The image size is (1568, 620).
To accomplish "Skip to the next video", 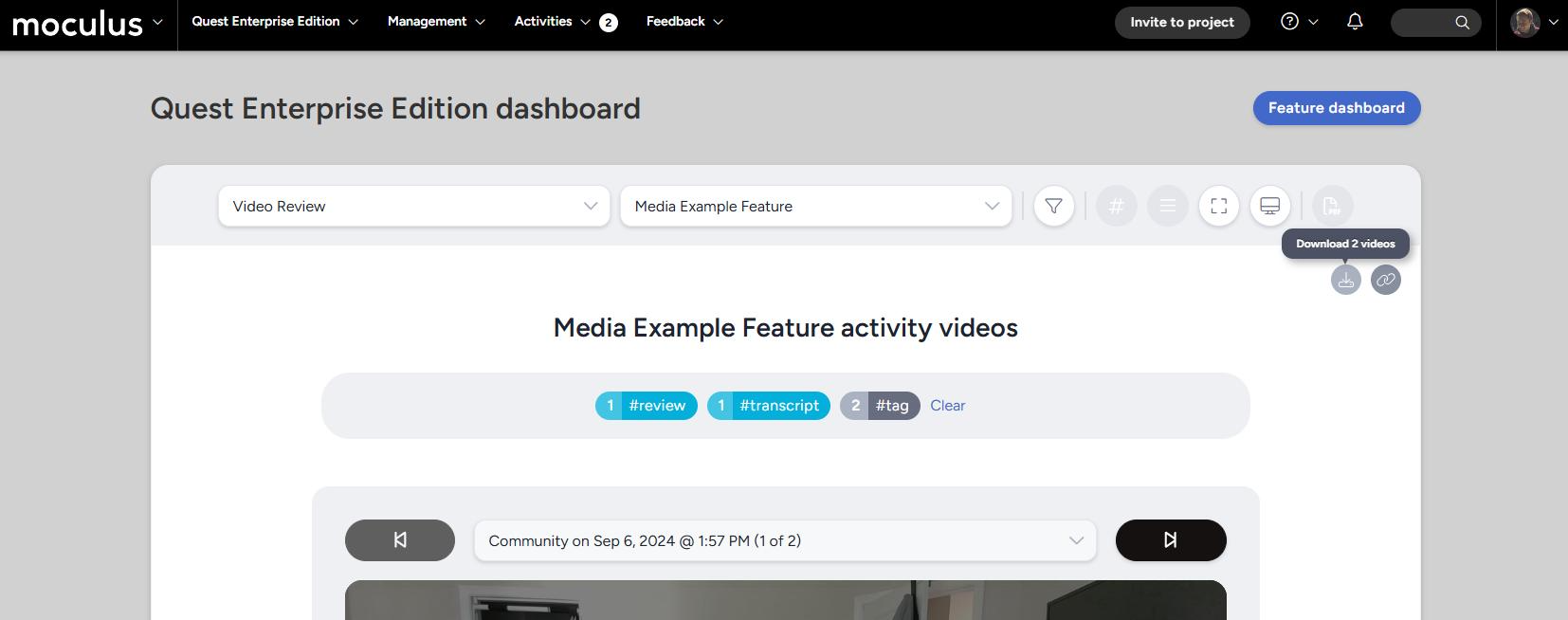I will pyautogui.click(x=1170, y=540).
